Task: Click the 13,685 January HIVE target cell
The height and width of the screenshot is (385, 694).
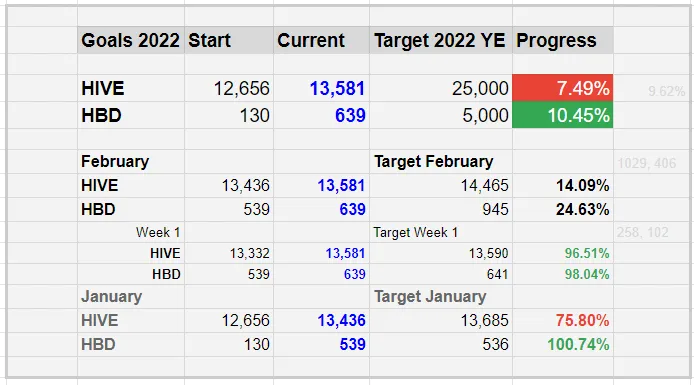Action: click(x=441, y=320)
